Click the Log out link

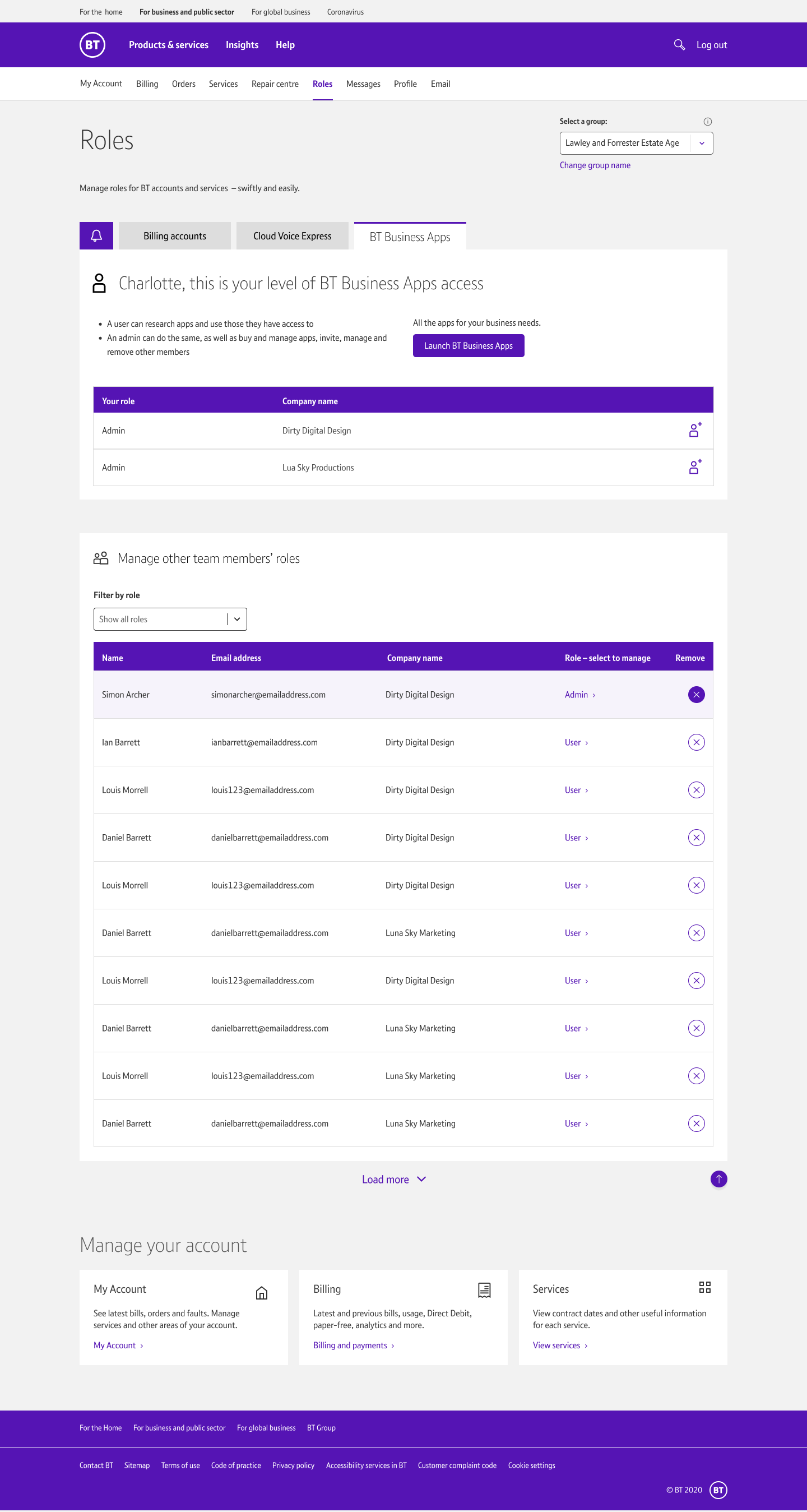pyautogui.click(x=711, y=45)
